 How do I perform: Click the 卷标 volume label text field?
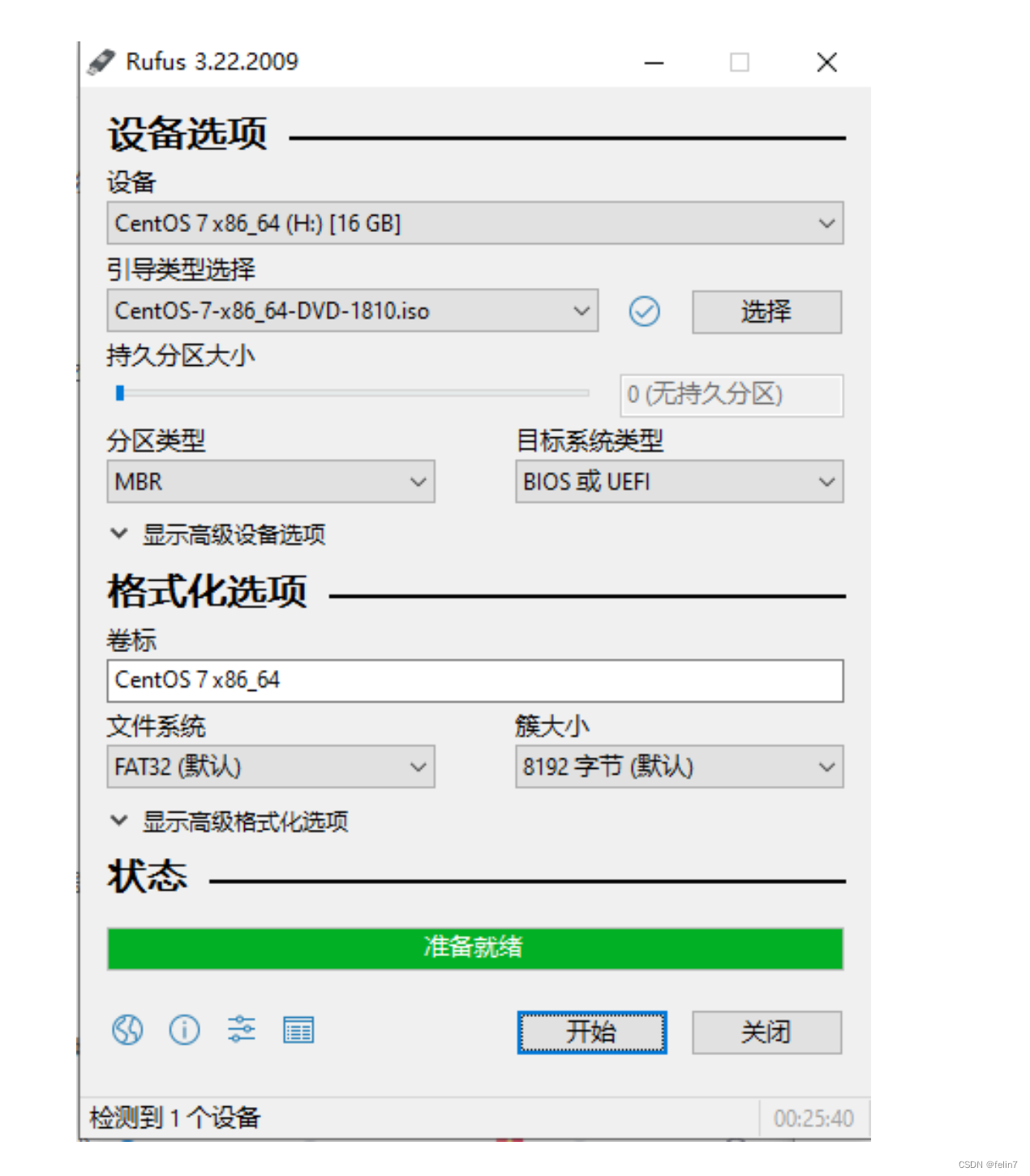475,680
